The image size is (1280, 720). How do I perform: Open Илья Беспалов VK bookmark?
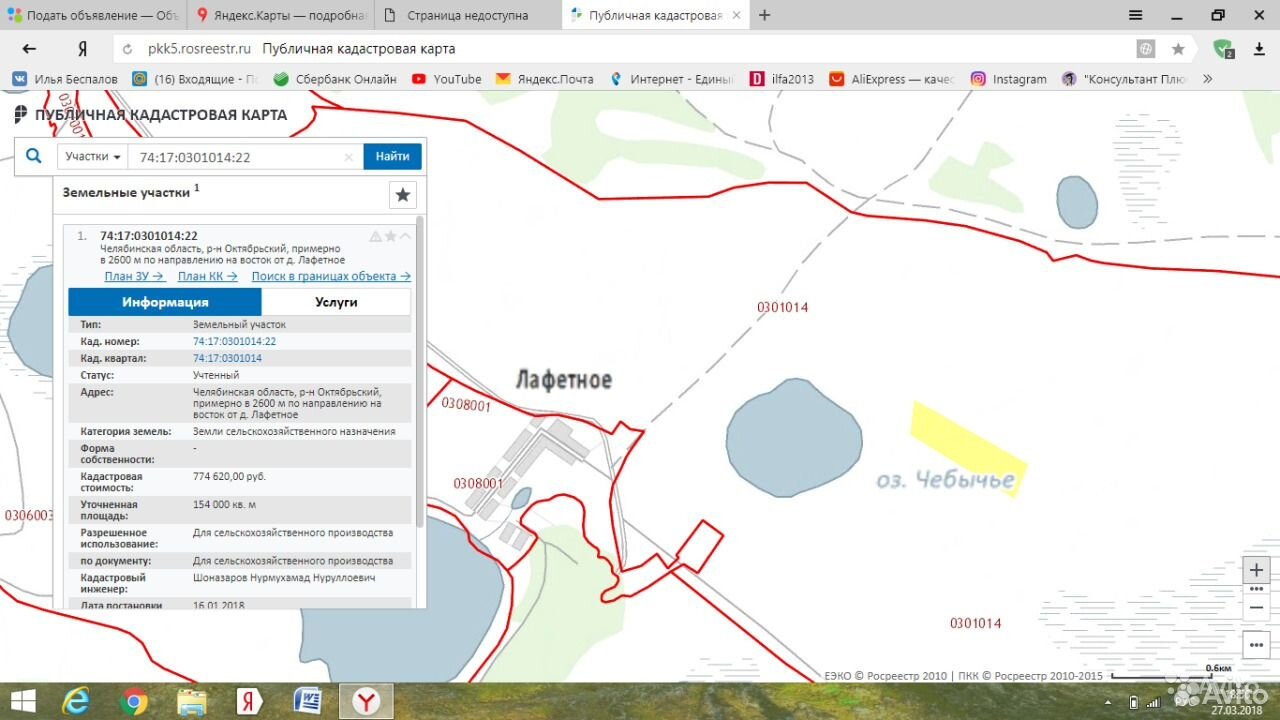65,79
